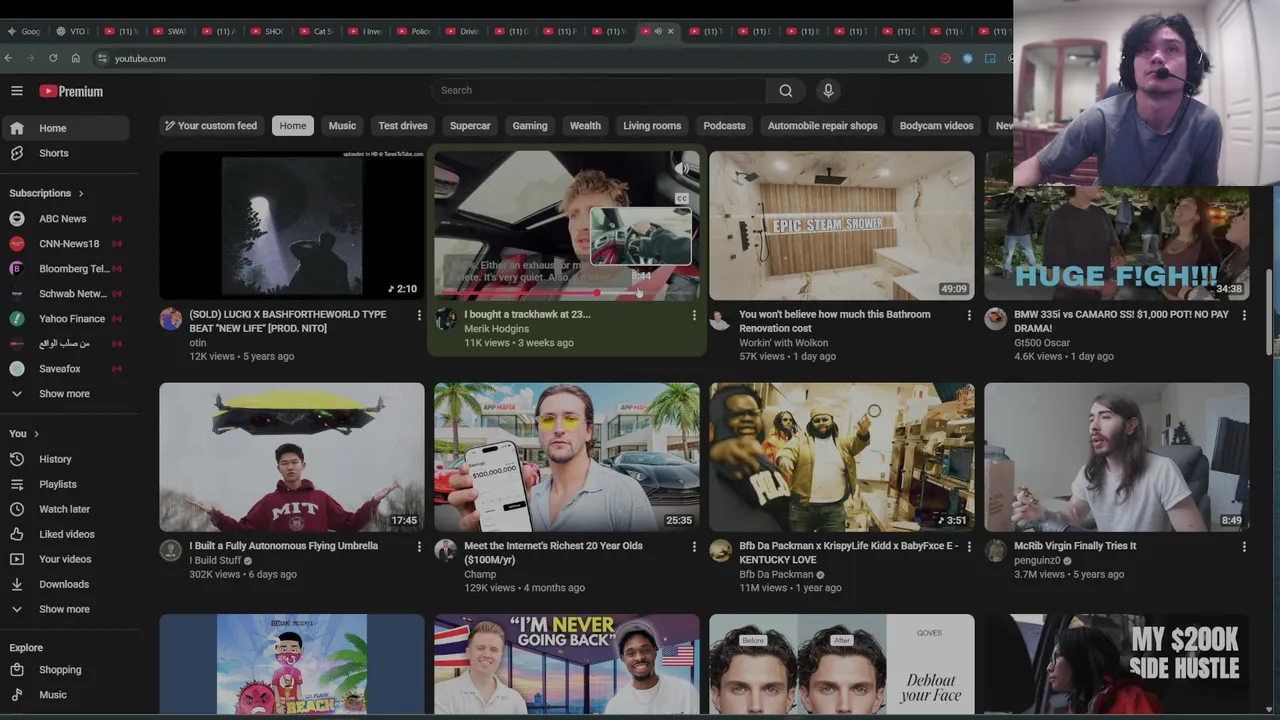Image resolution: width=1280 pixels, height=720 pixels.
Task: Open McRib Virgin Finally Tries It thumbnail
Action: [1117, 457]
